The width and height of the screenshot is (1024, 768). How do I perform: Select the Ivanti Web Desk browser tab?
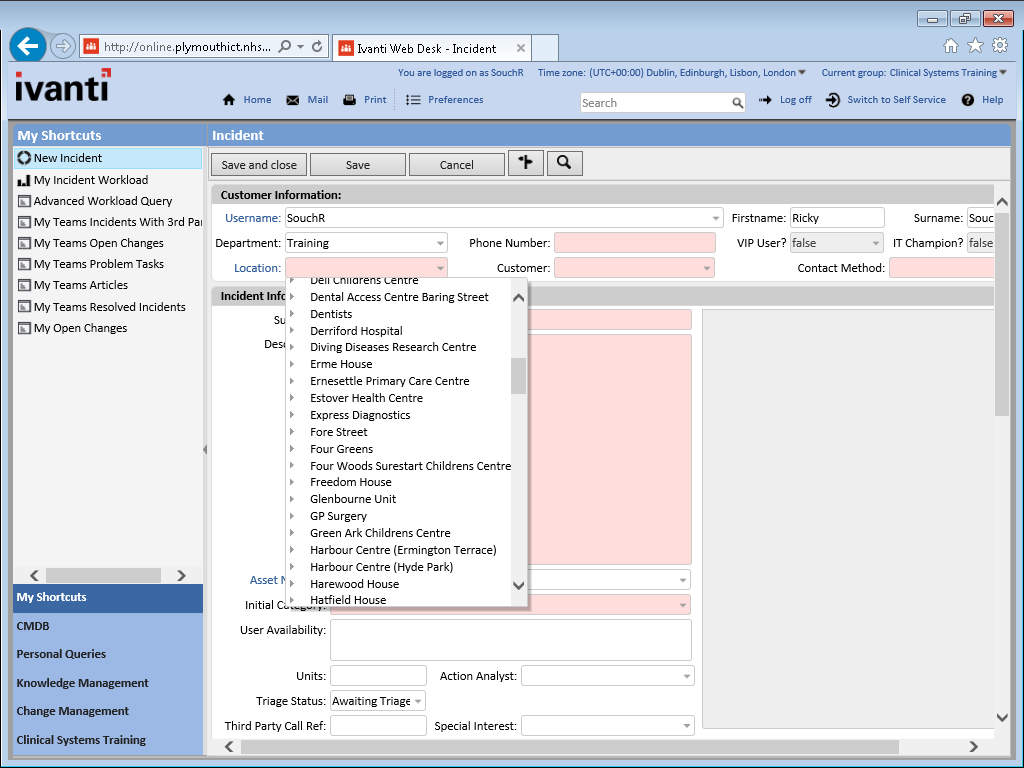pos(431,48)
